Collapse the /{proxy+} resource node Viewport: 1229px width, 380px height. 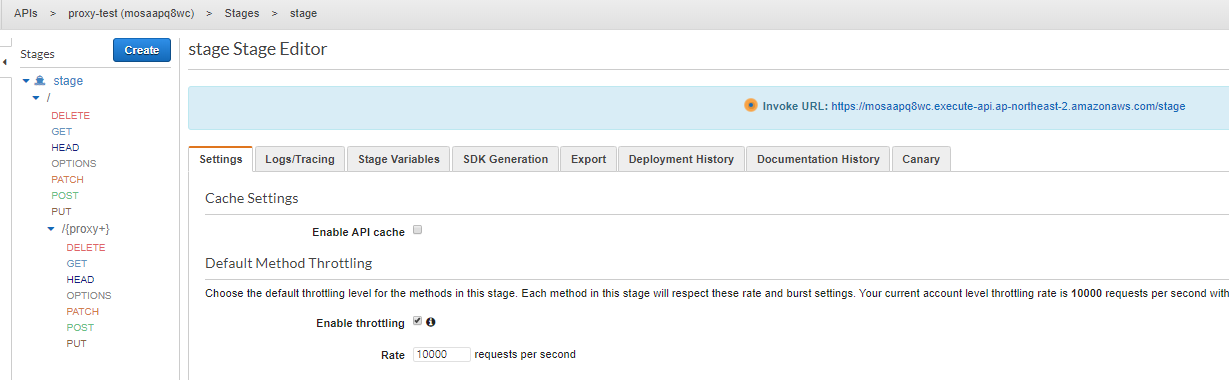(x=51, y=229)
